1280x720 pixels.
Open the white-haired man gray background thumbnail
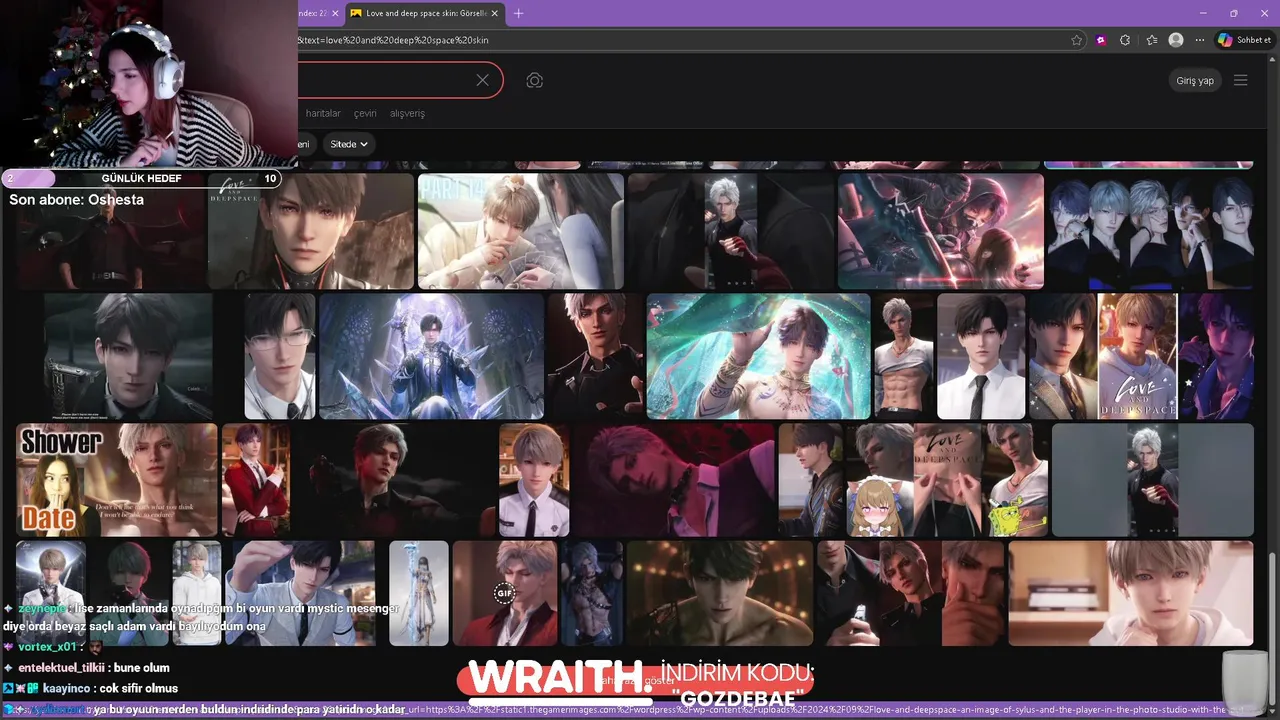click(x=1152, y=480)
